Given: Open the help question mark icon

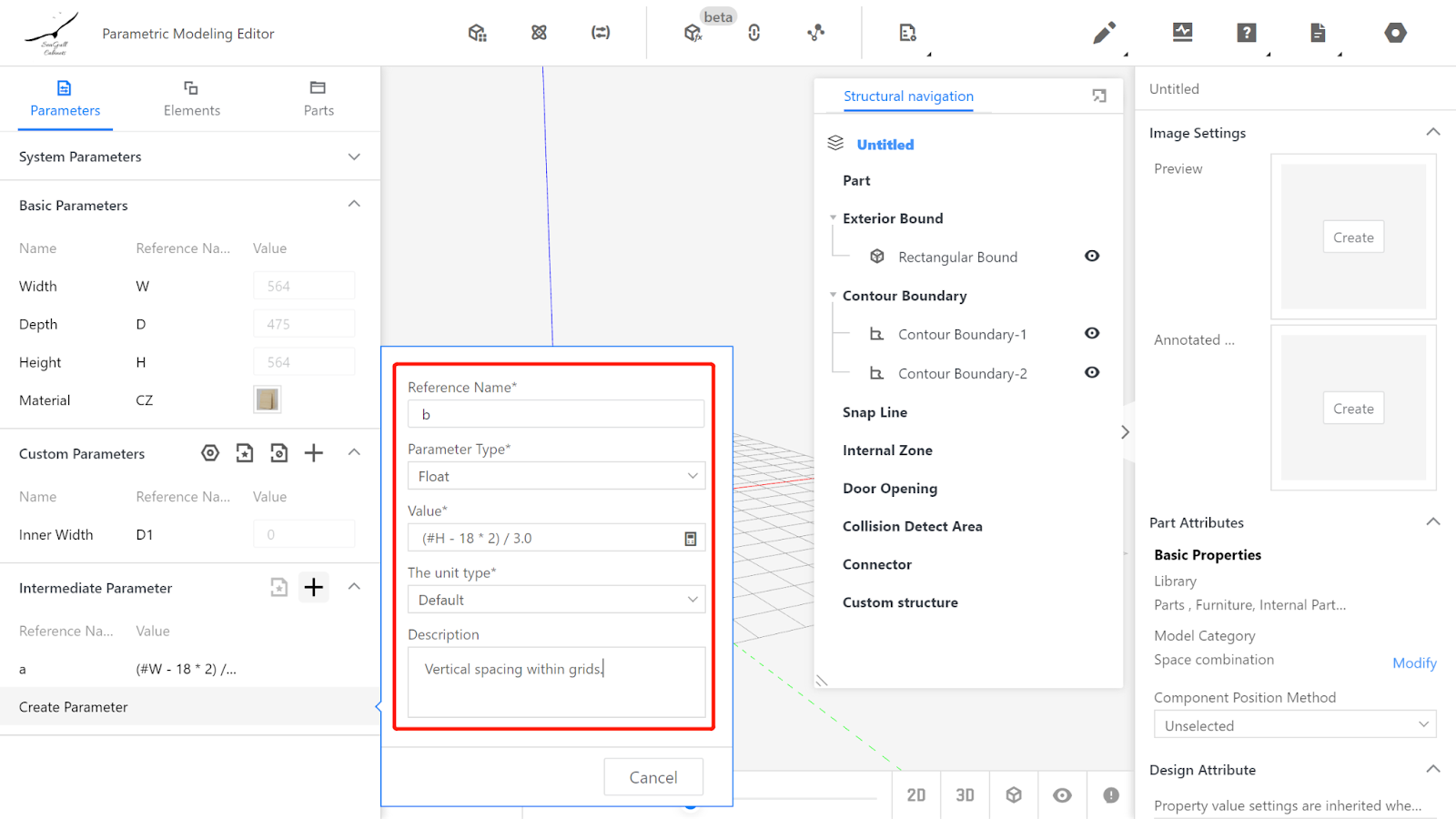Looking at the screenshot, I should tap(1246, 33).
